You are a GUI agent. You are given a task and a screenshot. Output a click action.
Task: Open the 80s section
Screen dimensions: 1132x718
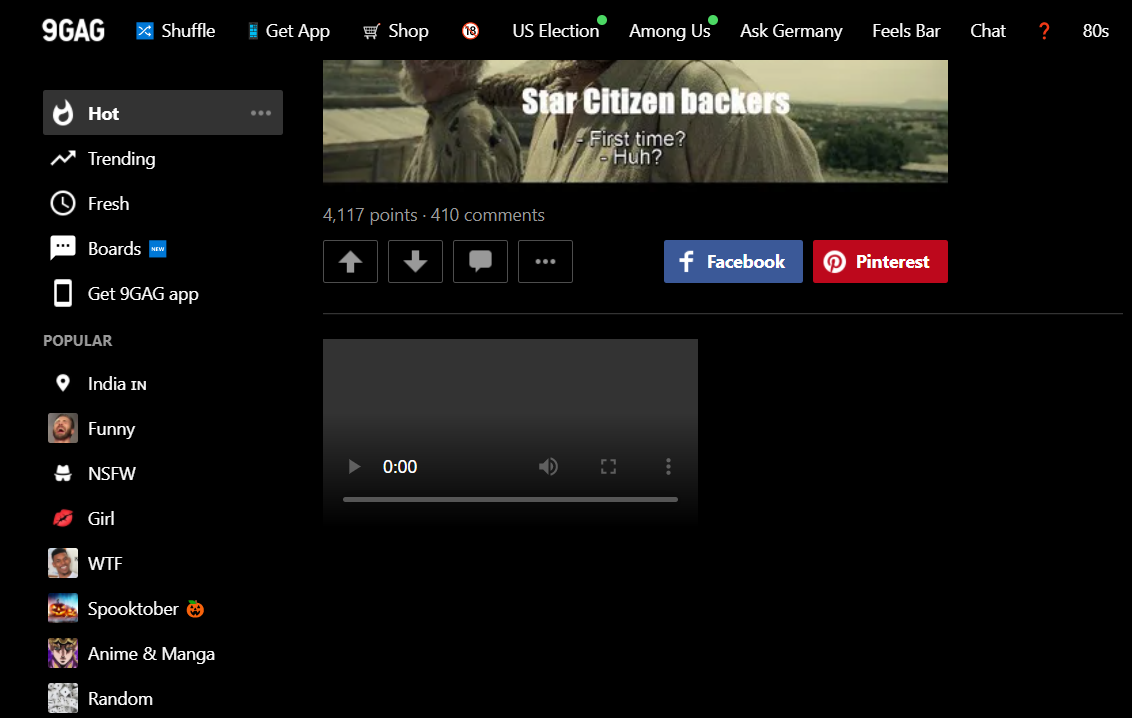(1095, 31)
